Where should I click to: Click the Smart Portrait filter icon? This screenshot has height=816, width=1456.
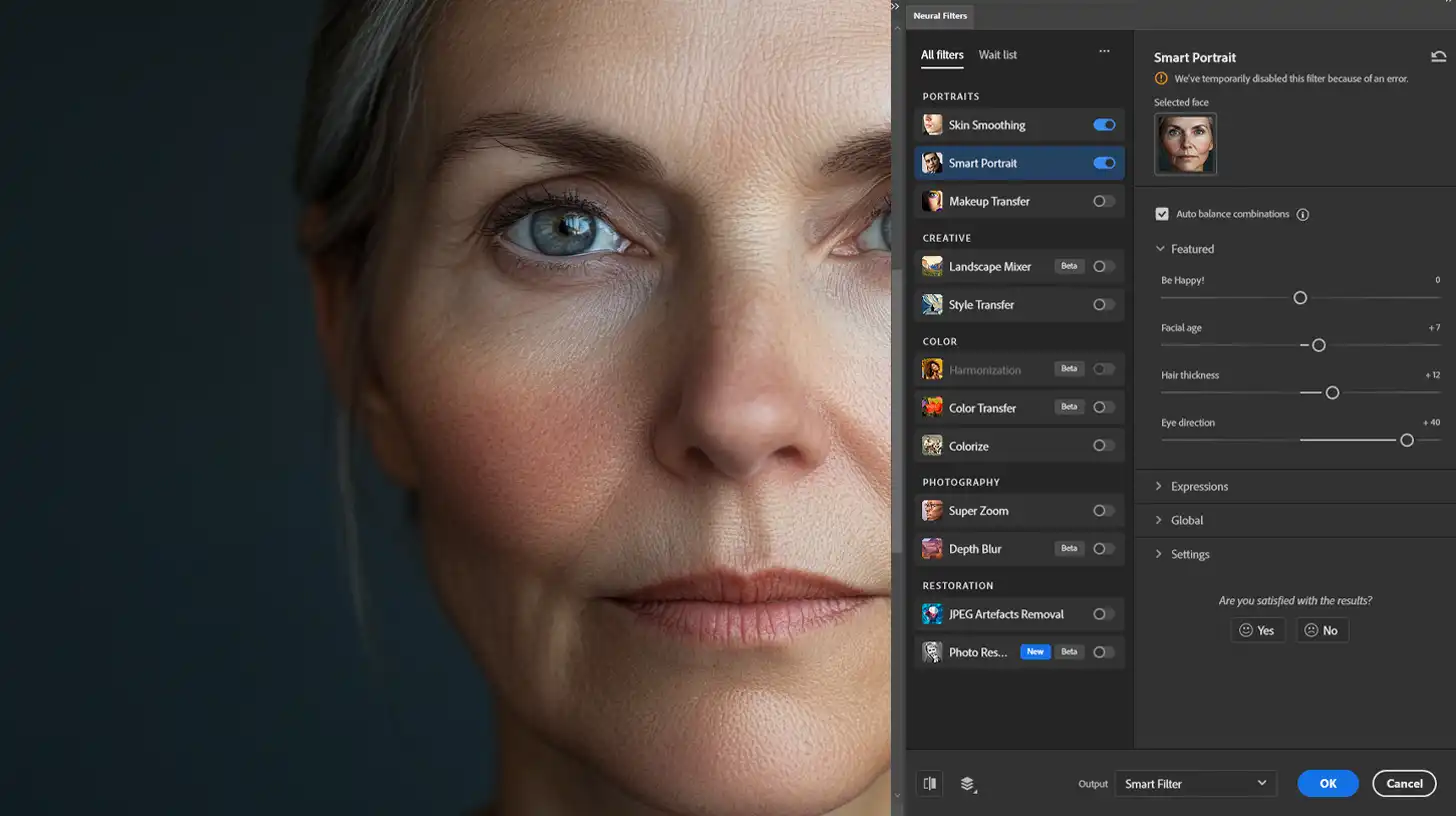point(932,163)
